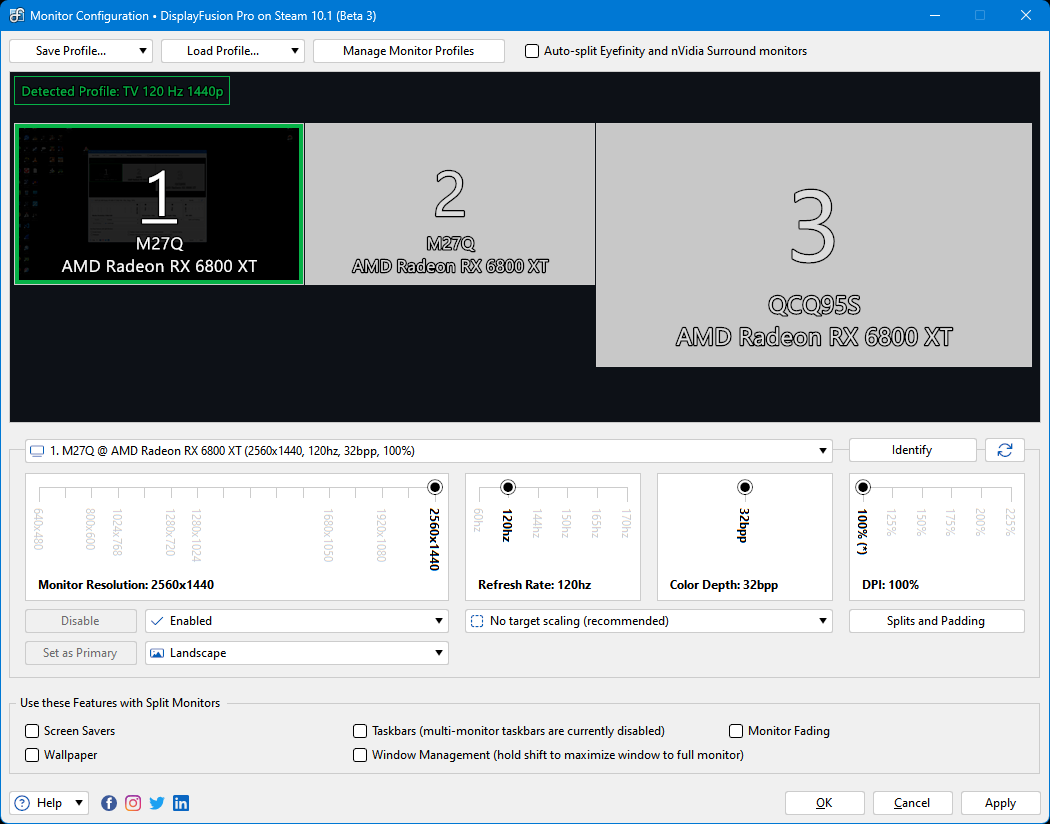The height and width of the screenshot is (824, 1050).
Task: Select monitor 3 QCQ95S in layout
Action: 813,245
